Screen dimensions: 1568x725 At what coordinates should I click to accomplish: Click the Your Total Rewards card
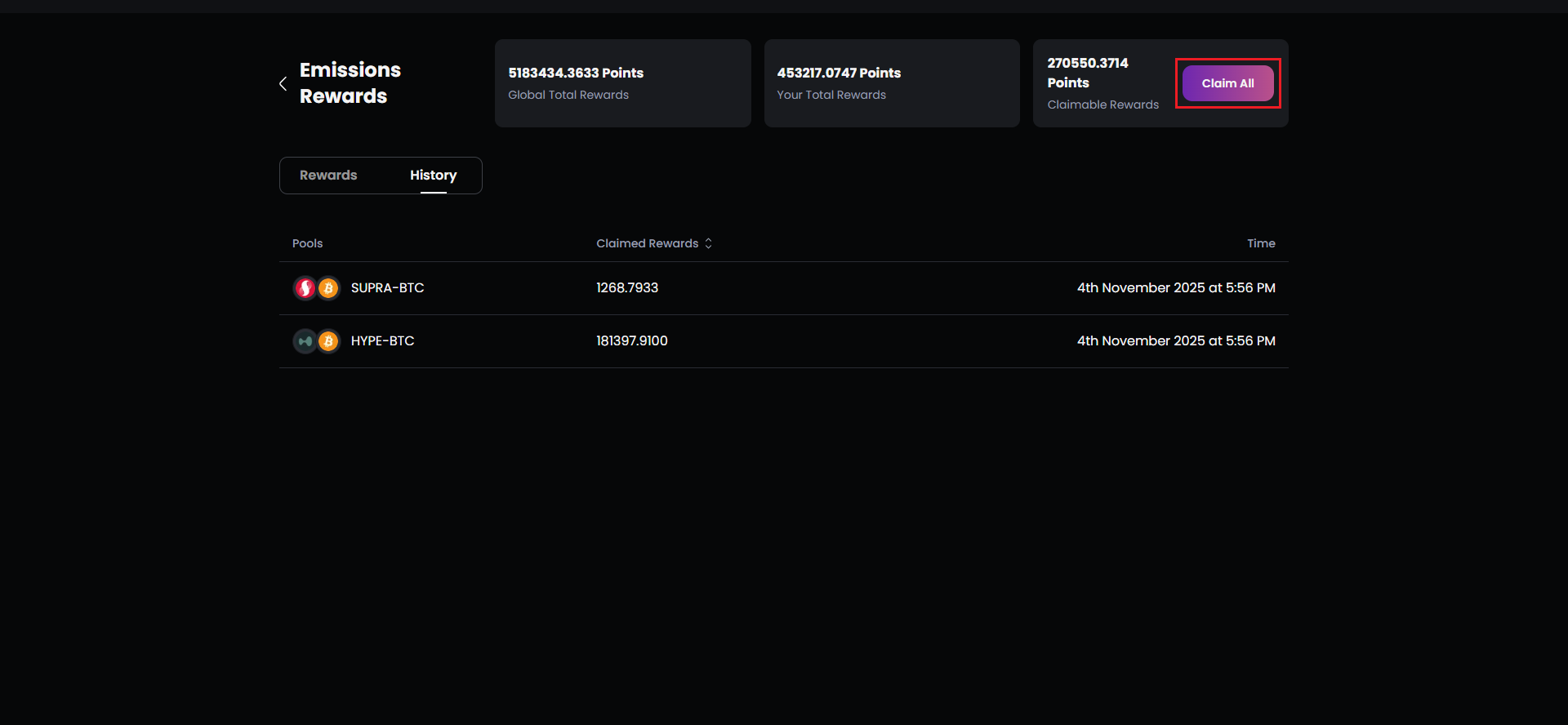891,83
